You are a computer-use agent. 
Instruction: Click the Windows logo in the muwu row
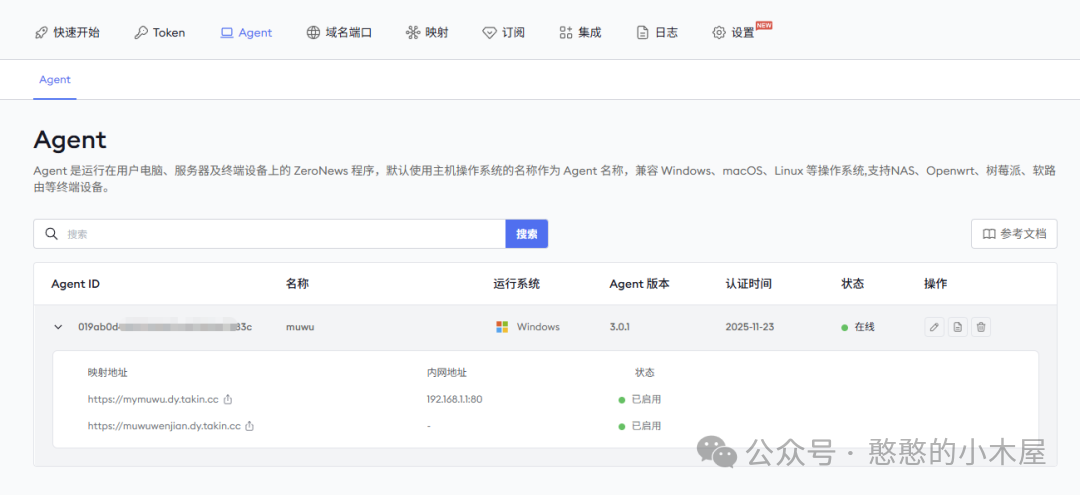click(502, 327)
